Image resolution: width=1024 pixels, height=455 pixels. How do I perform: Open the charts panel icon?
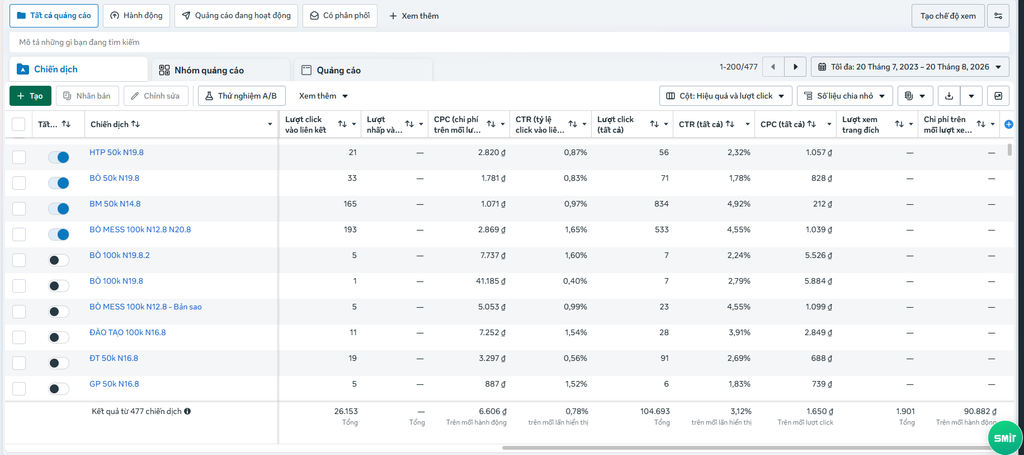pos(998,96)
